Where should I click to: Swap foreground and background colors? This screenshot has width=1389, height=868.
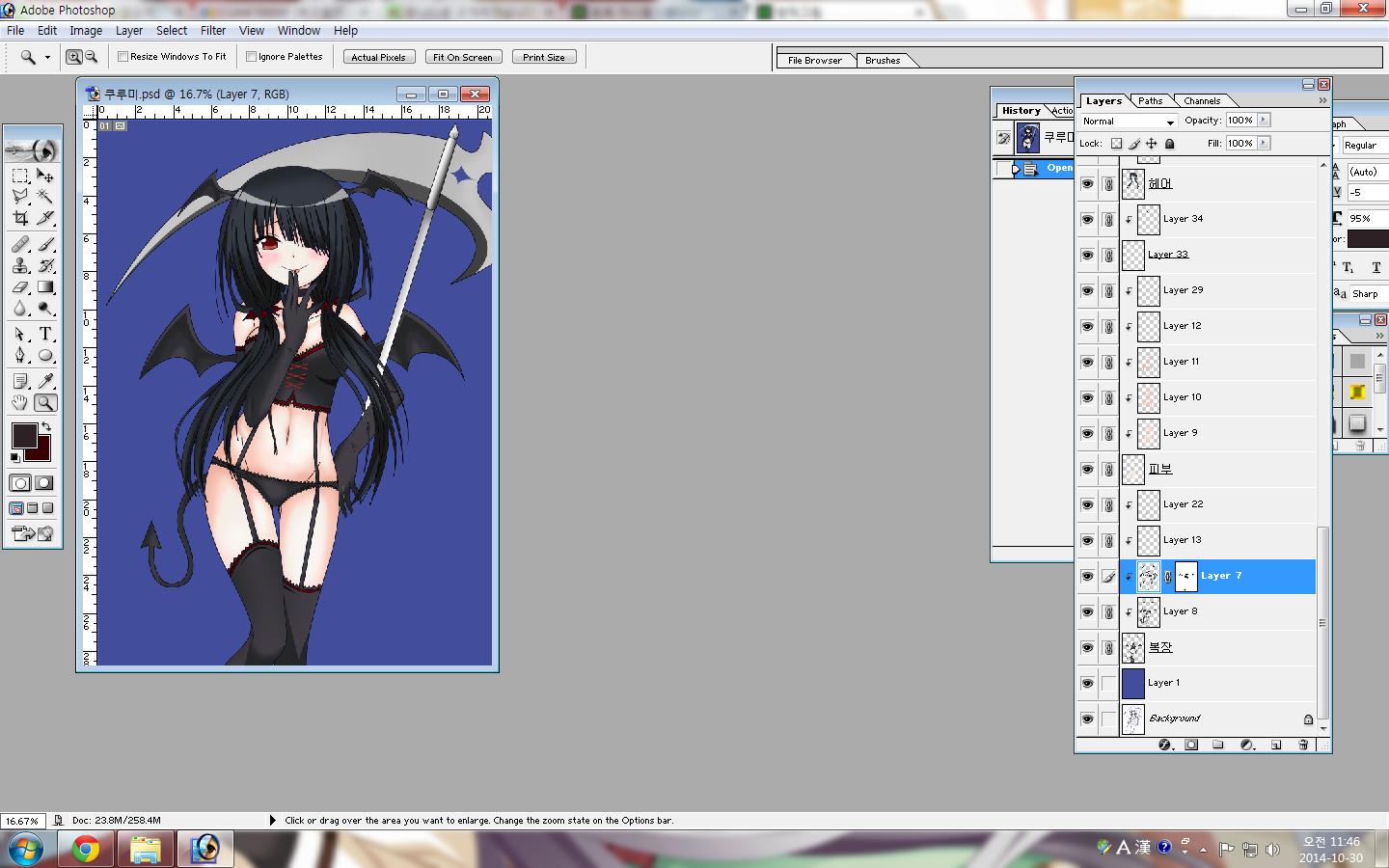coord(45,426)
